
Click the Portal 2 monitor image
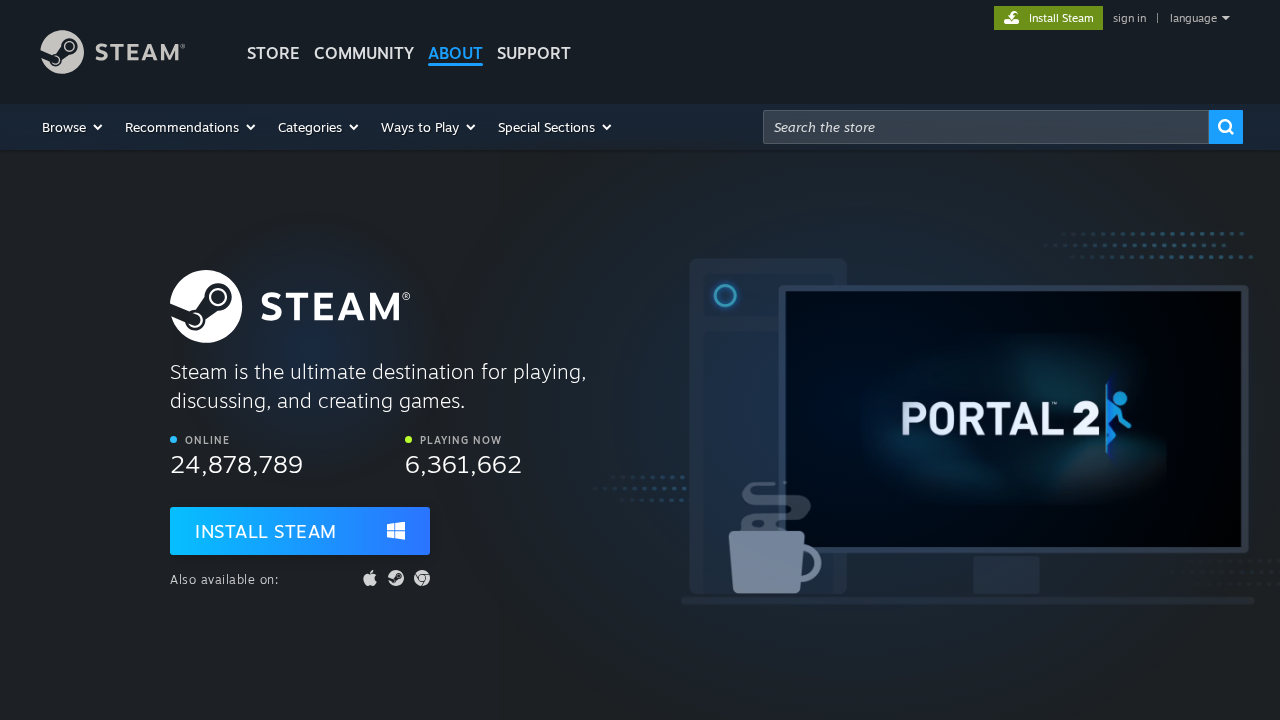click(1014, 419)
